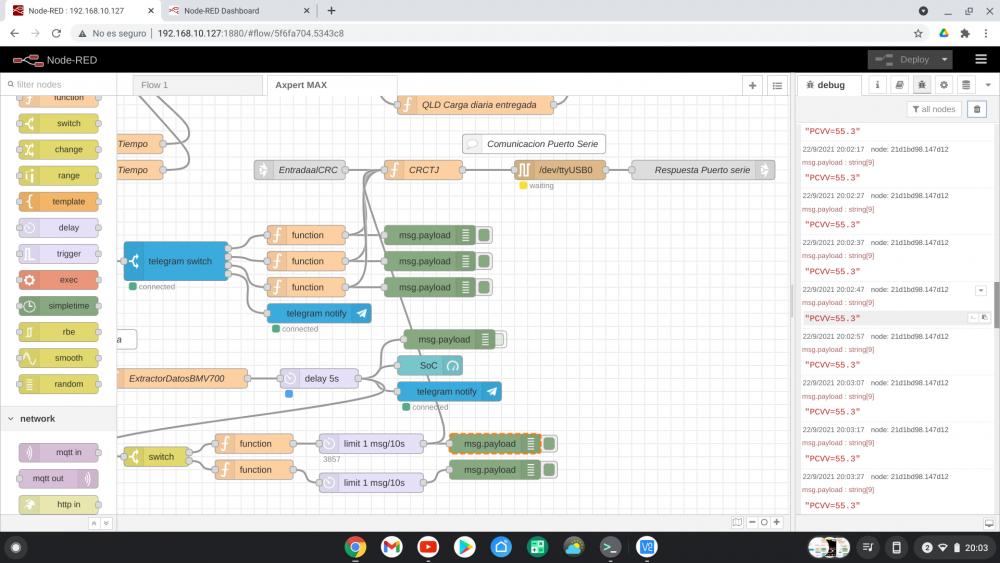This screenshot has height=563, width=1000.
Task: Select the /dev/ttyUSB0 serial node
Action: point(559,170)
